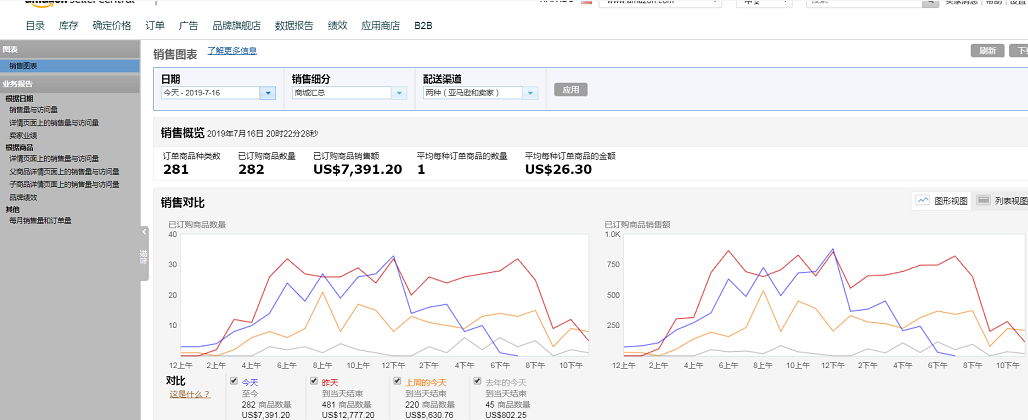1028x420 pixels.
Task: Click the orange 上周的今天 legend label
Action: (x=425, y=382)
